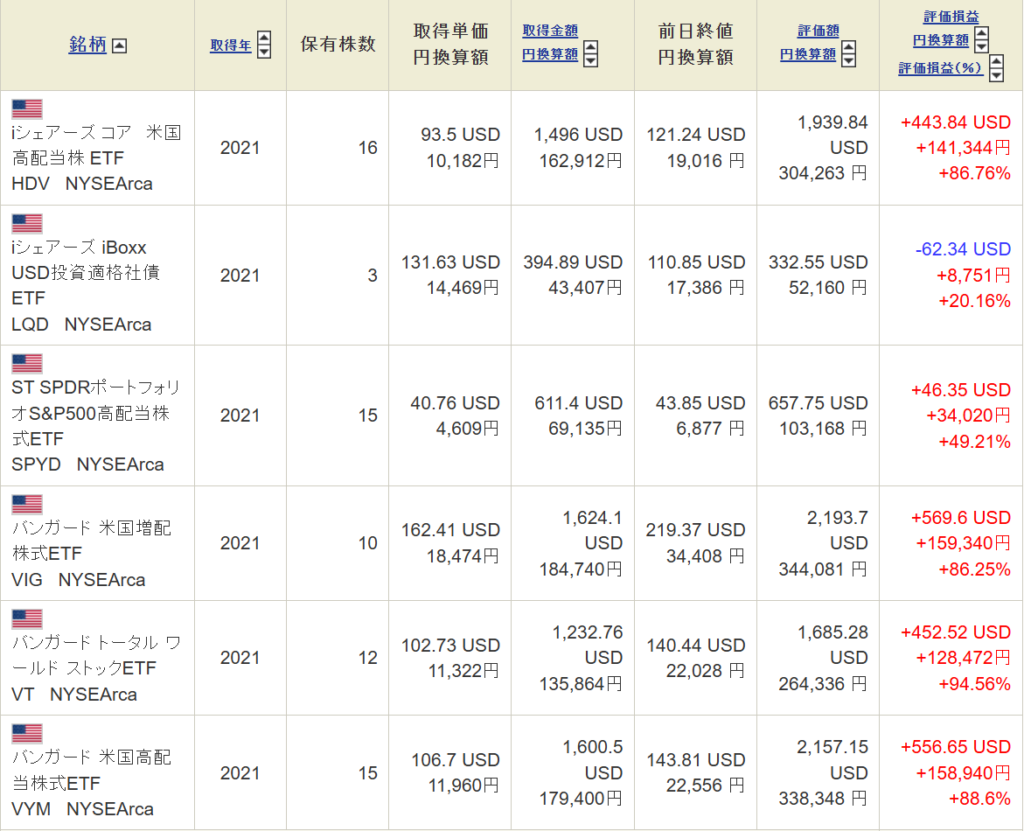Click the sort arrow icon next to 銘柄
Viewport: 1024px width, 831px height.
pos(119,45)
